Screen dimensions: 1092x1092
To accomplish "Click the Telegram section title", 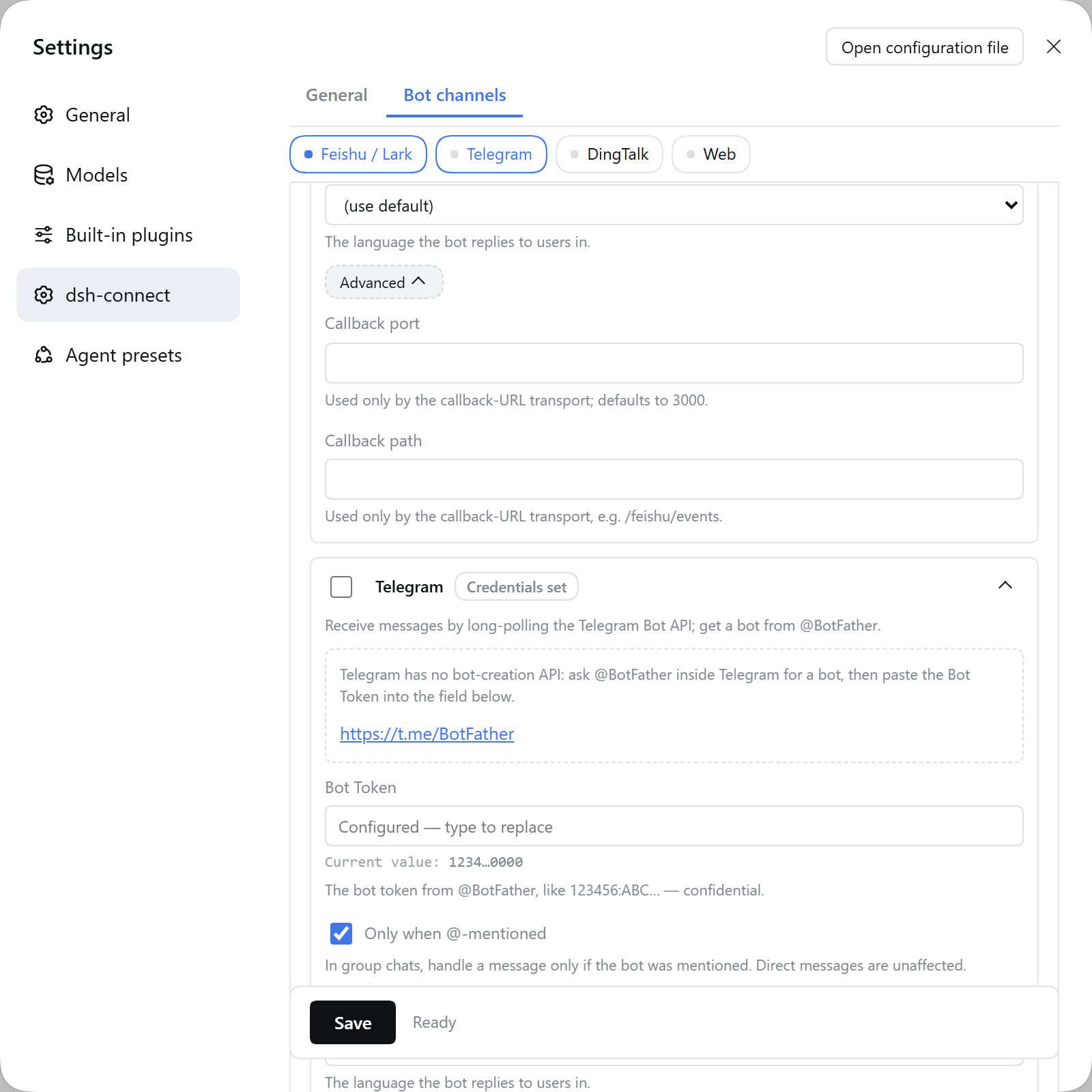I will (x=409, y=587).
